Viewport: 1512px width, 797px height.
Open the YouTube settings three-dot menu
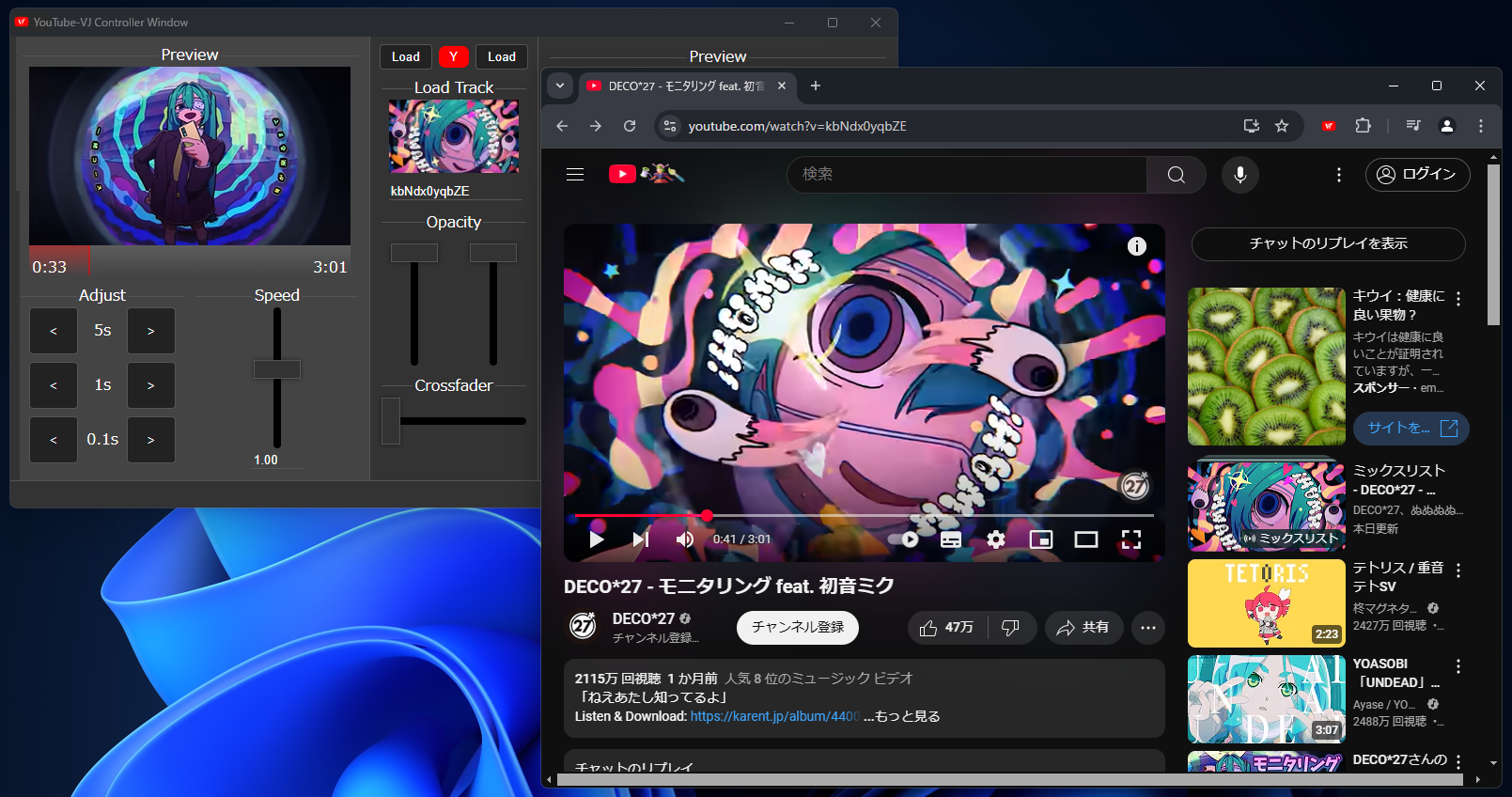click(x=1339, y=174)
